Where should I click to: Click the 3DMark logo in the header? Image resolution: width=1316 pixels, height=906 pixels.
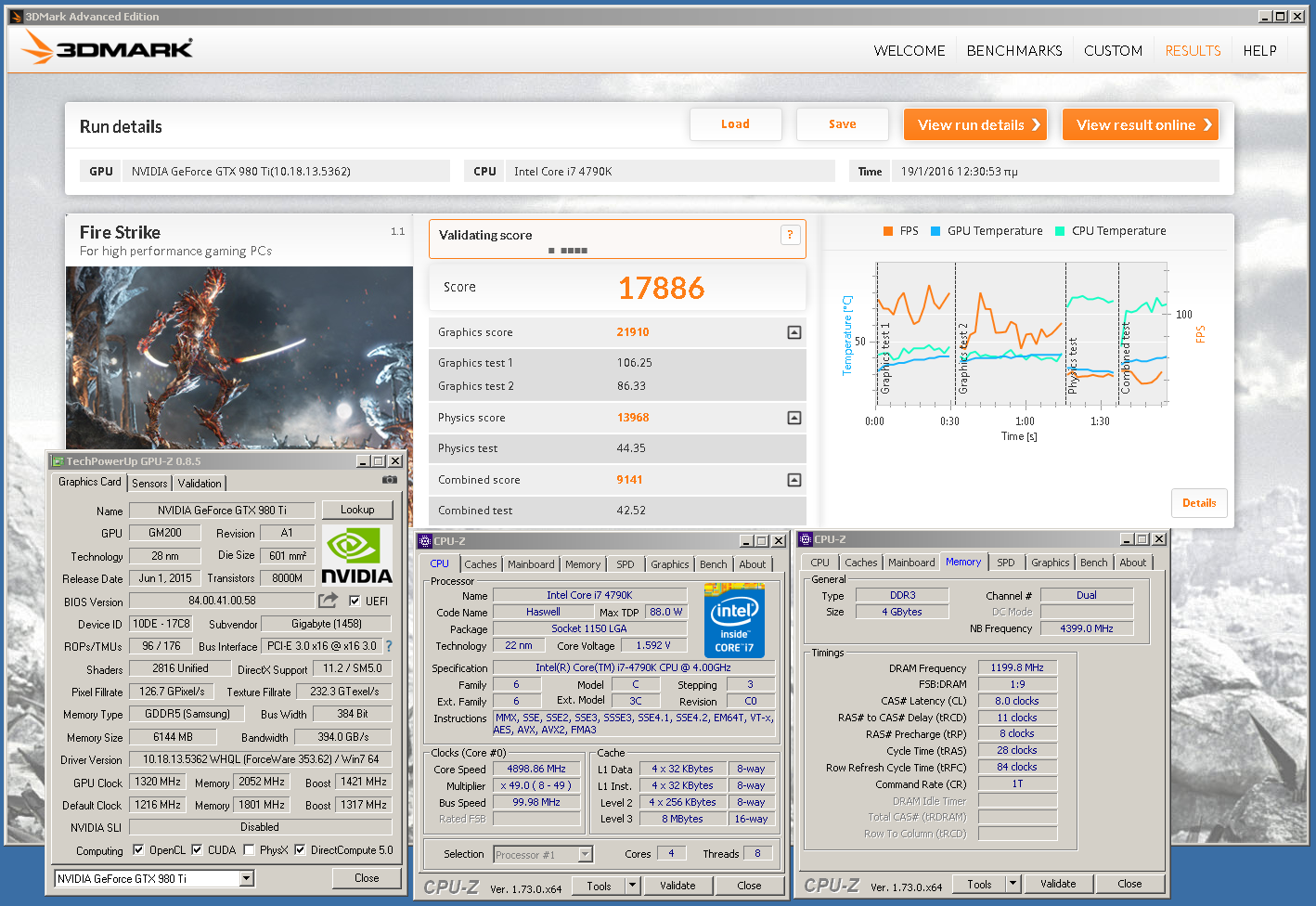(108, 47)
